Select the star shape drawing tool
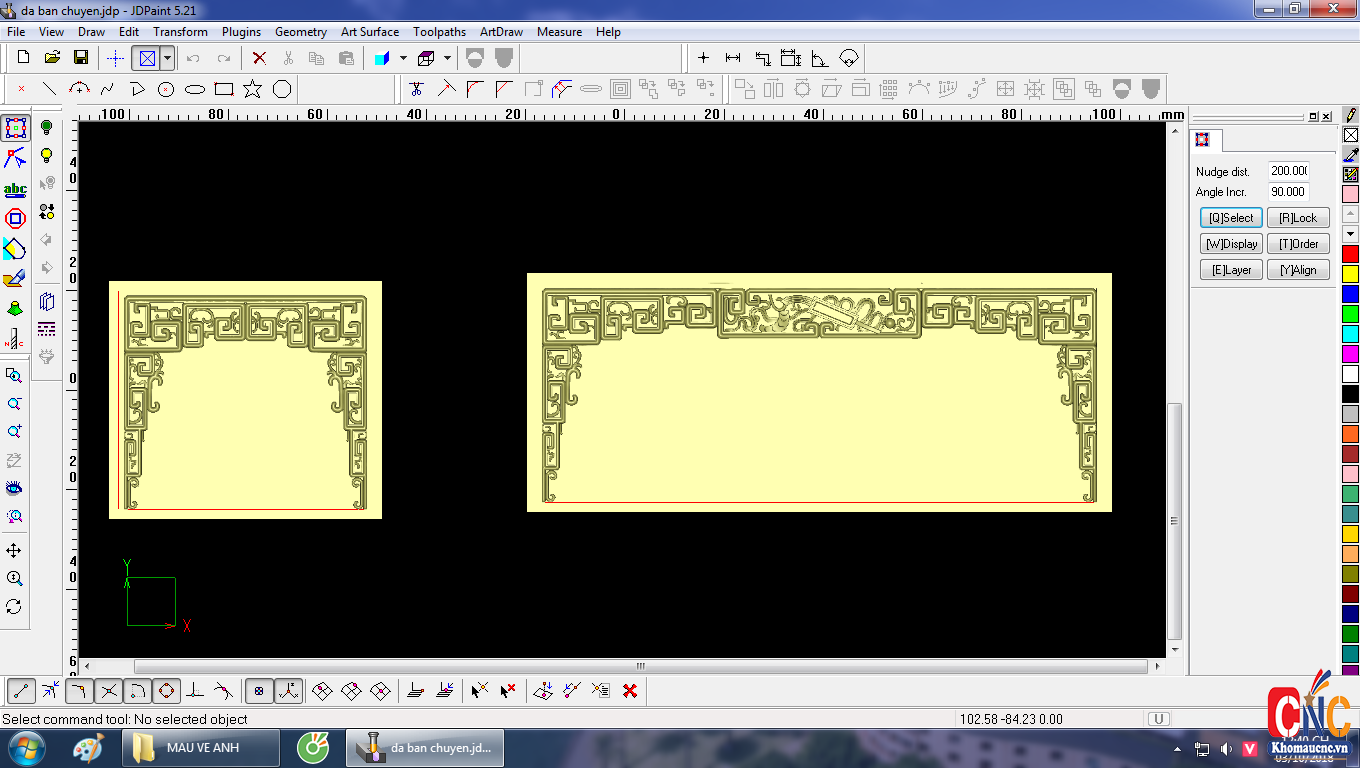 [253, 89]
